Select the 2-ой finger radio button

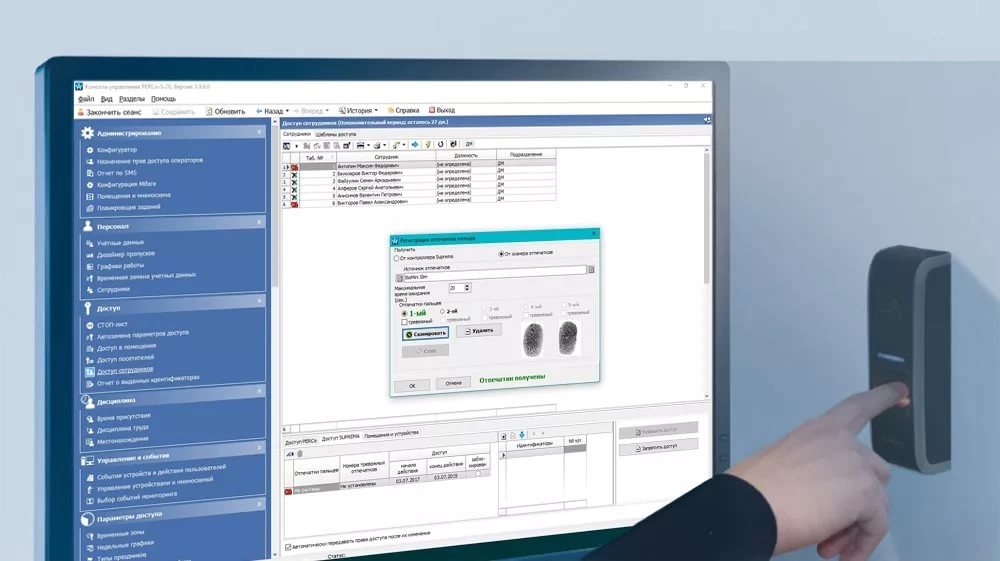point(442,311)
